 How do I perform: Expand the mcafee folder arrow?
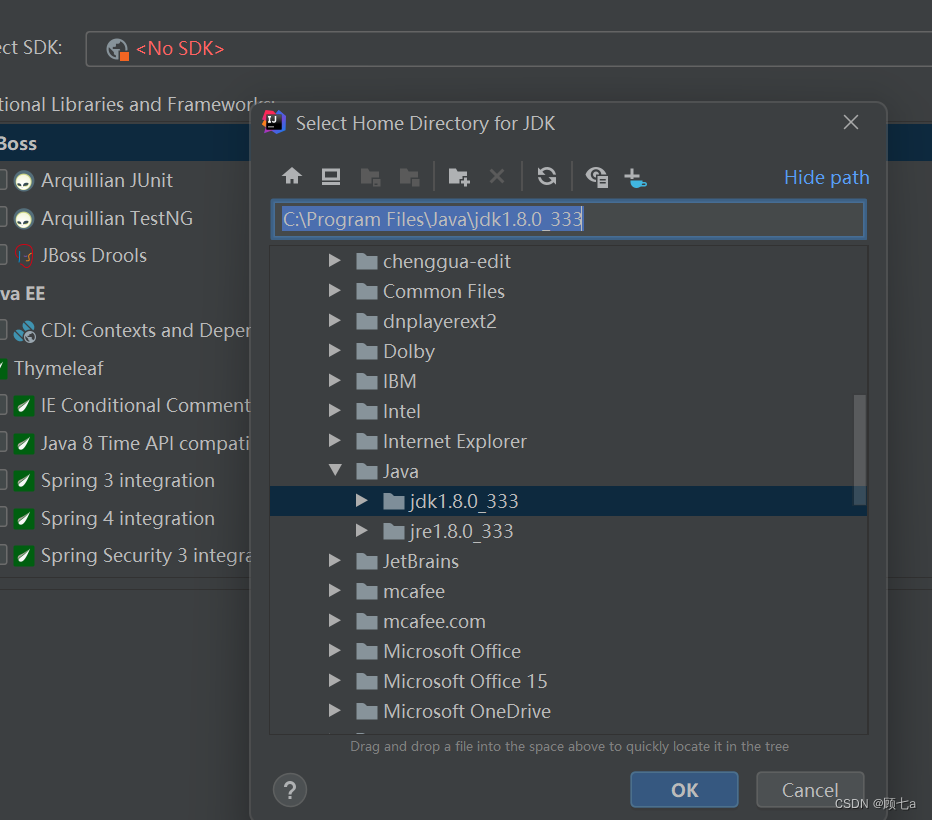tap(335, 591)
